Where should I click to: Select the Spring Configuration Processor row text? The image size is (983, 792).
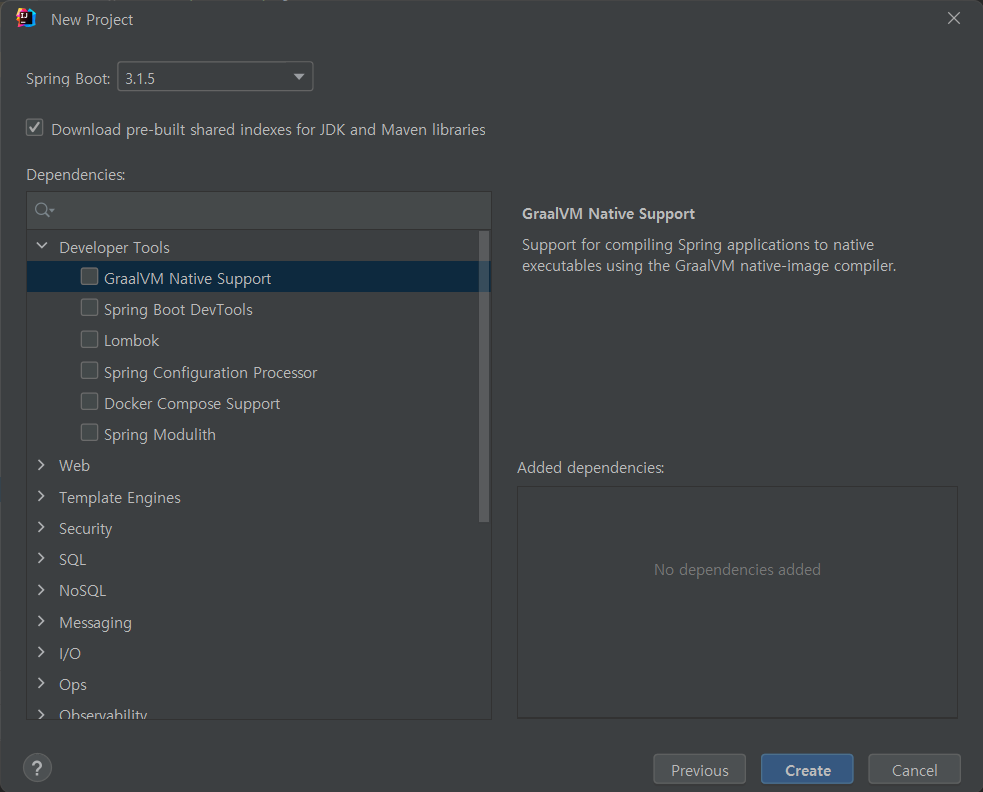pyautogui.click(x=210, y=373)
